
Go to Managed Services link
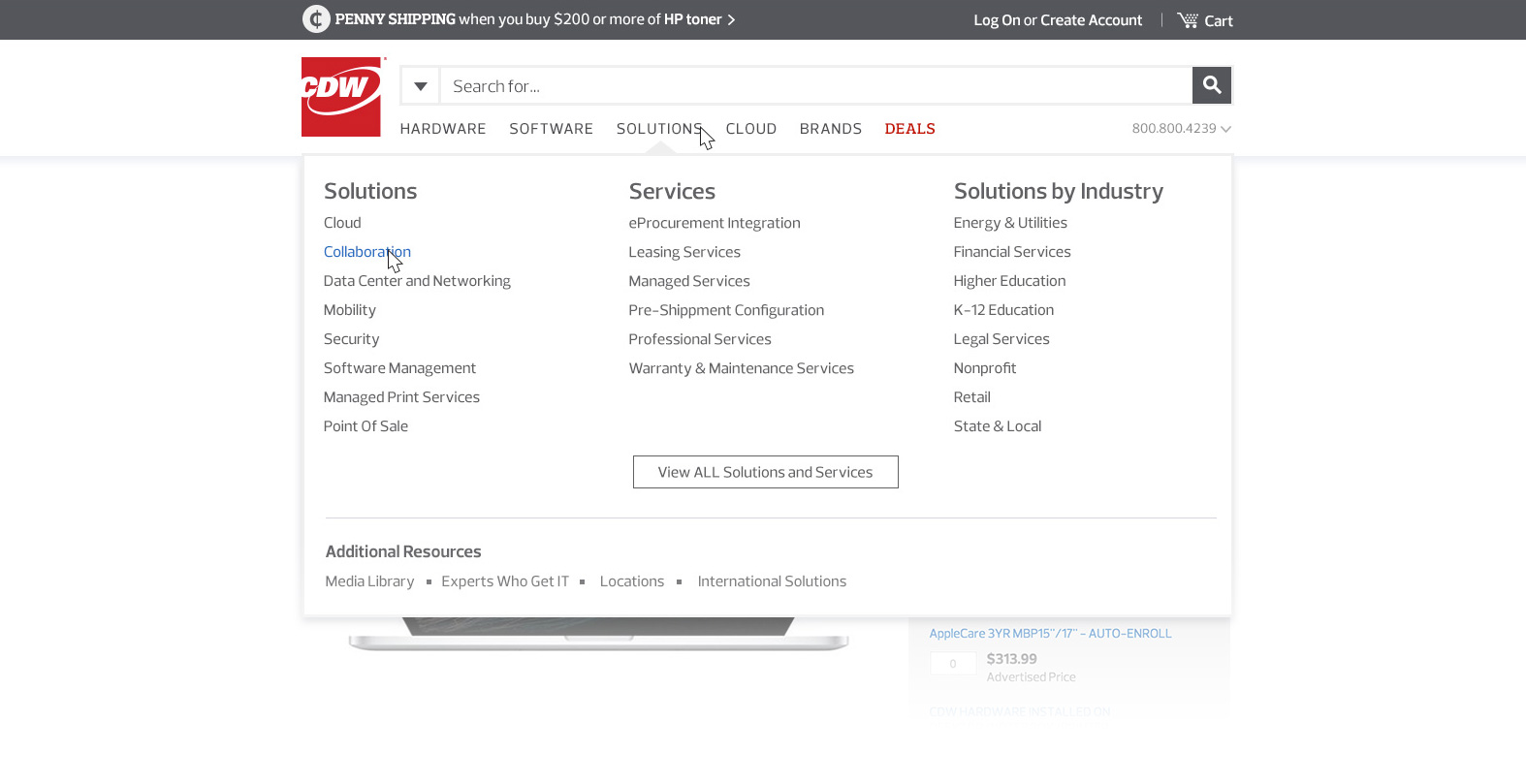pos(688,281)
